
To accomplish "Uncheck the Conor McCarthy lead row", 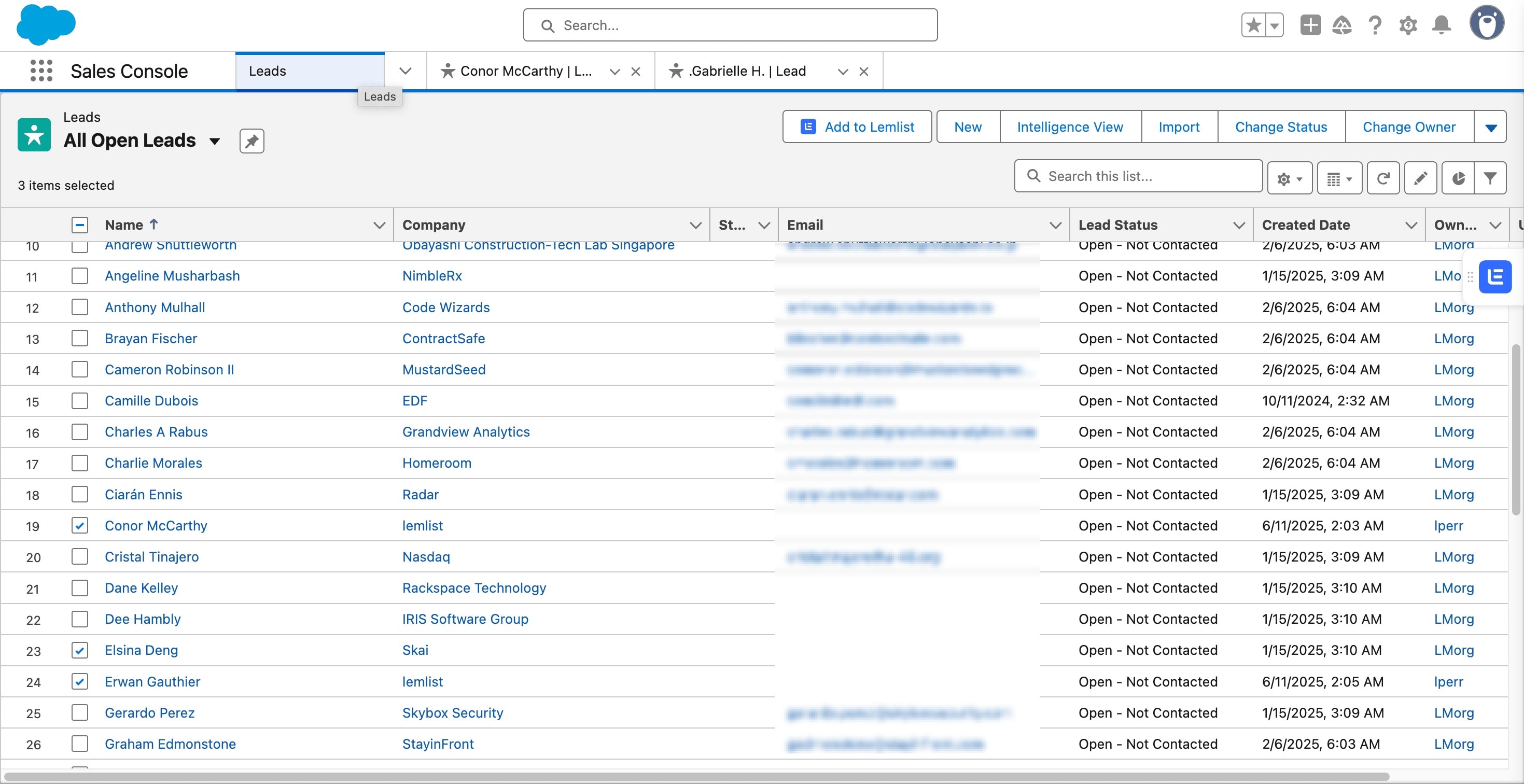I will click(x=80, y=525).
